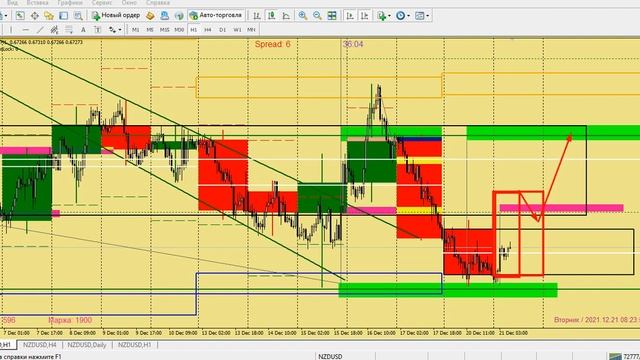
Task: Set timeframe to M30
Action: pyautogui.click(x=179, y=30)
